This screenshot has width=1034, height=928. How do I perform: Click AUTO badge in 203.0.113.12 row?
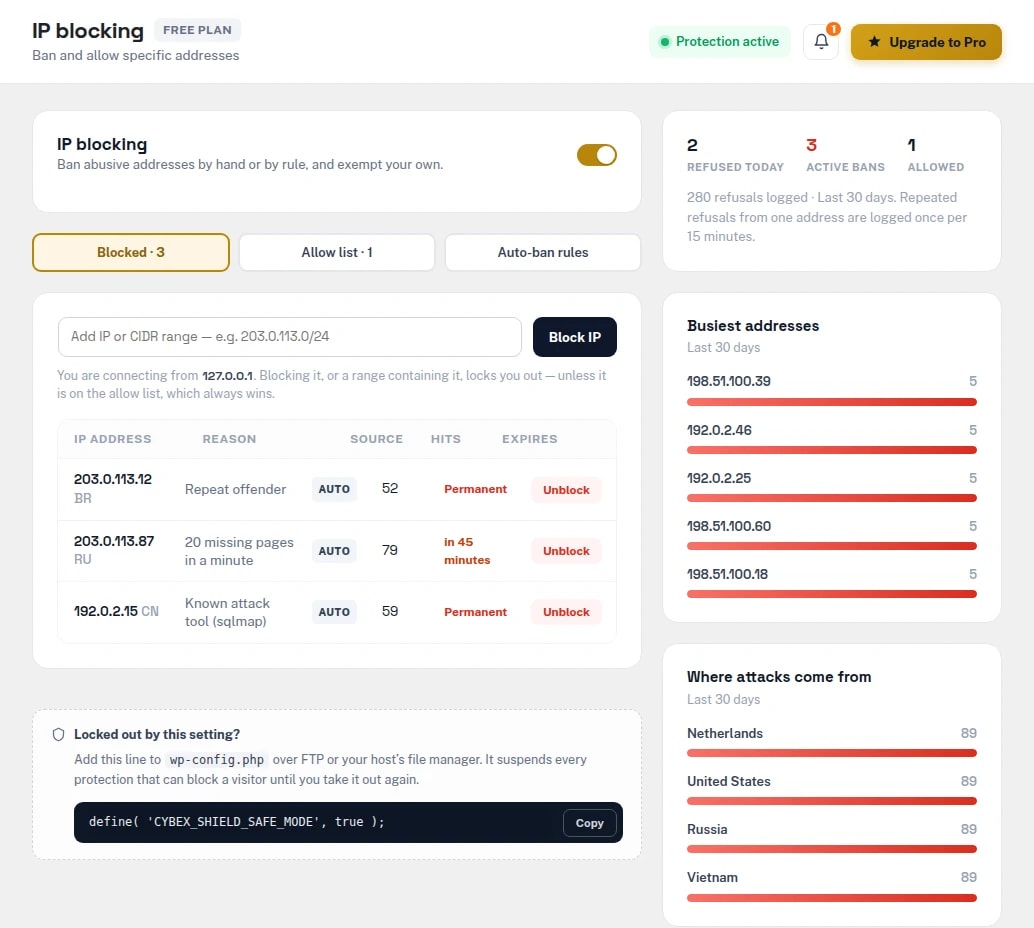pos(334,489)
